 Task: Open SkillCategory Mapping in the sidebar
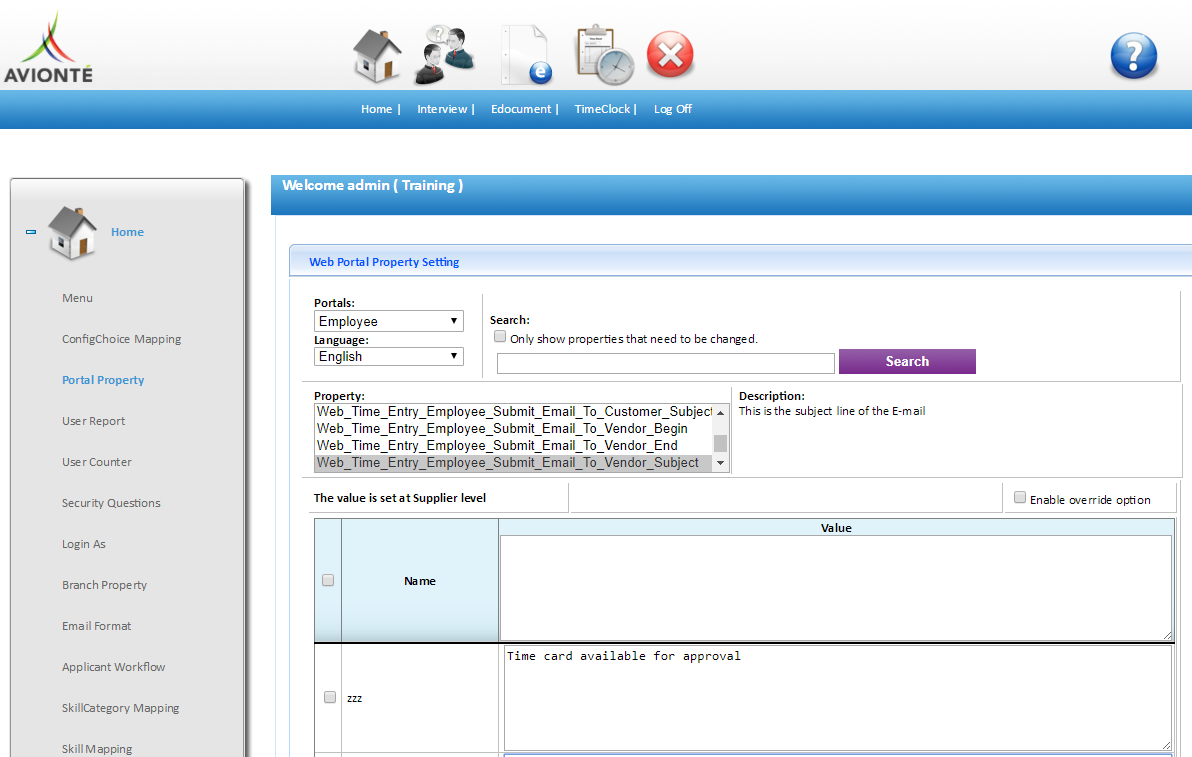pos(120,708)
